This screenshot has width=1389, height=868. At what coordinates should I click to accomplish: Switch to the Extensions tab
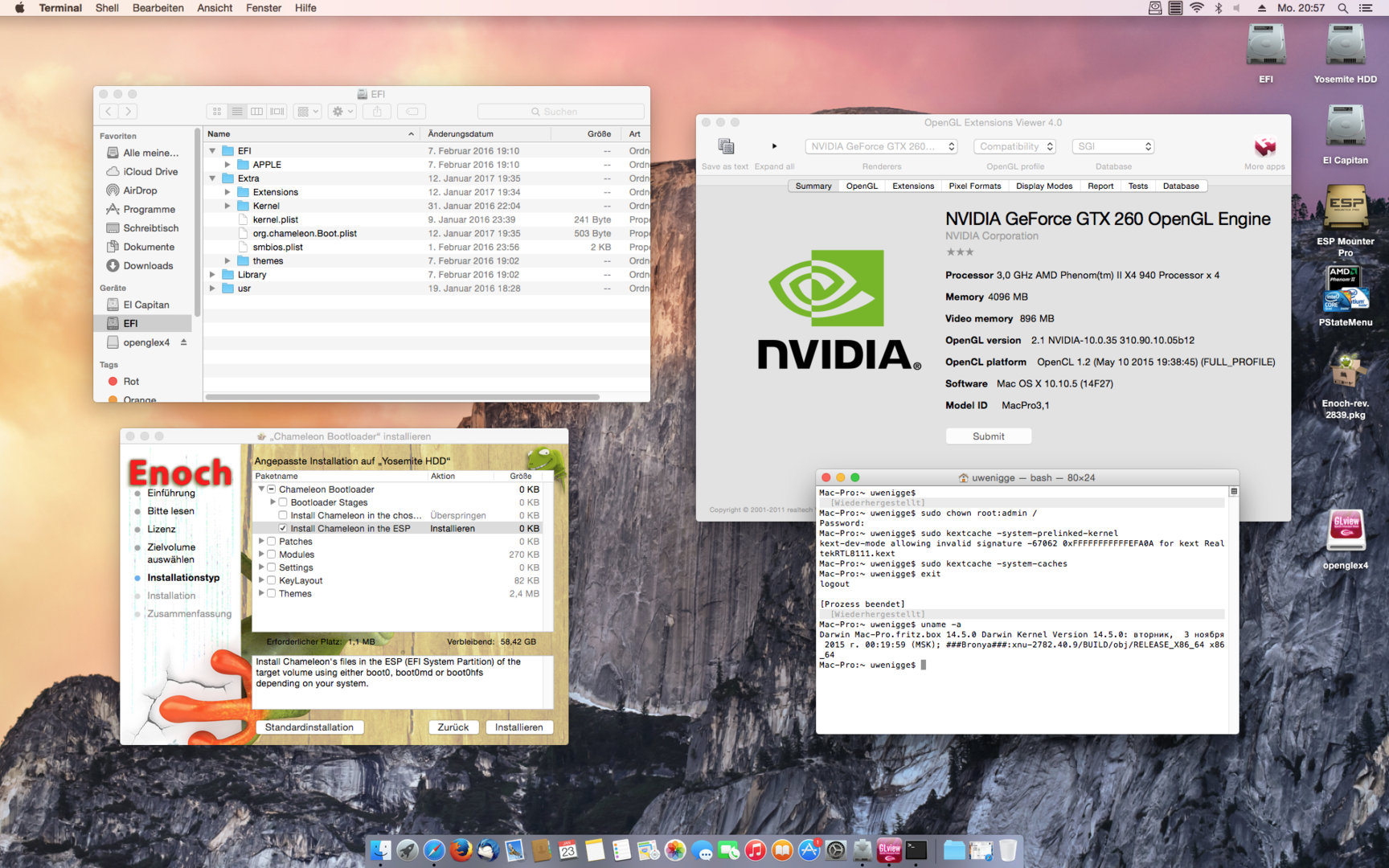click(x=912, y=186)
